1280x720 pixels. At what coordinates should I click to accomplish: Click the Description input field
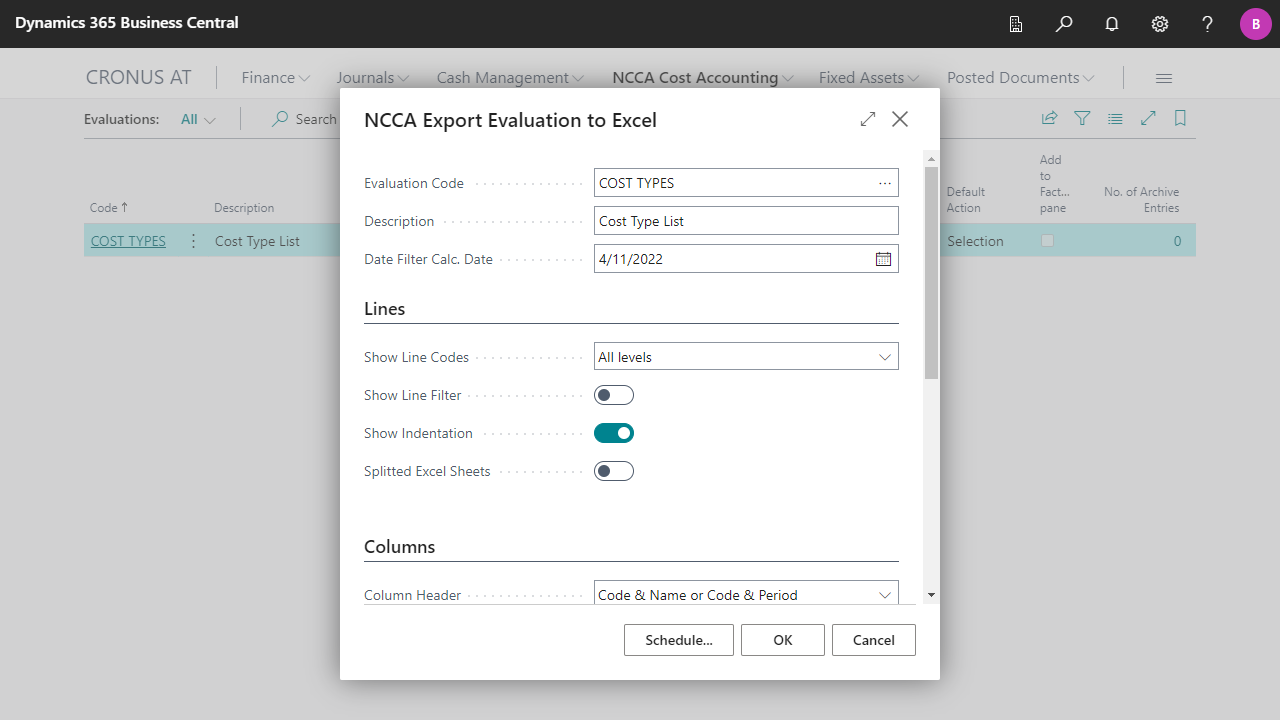point(746,221)
